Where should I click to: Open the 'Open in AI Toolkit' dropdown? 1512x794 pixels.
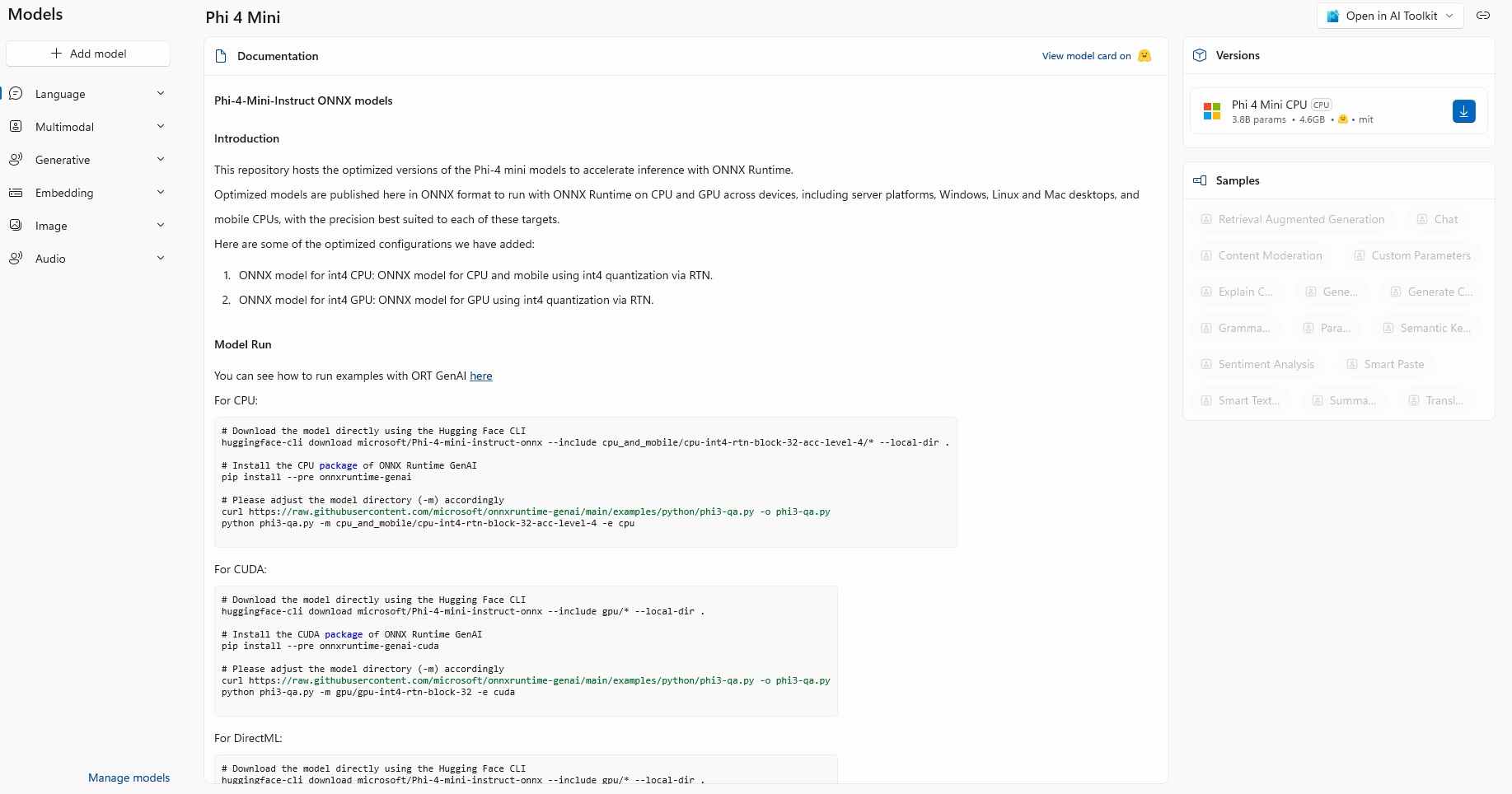point(1390,16)
